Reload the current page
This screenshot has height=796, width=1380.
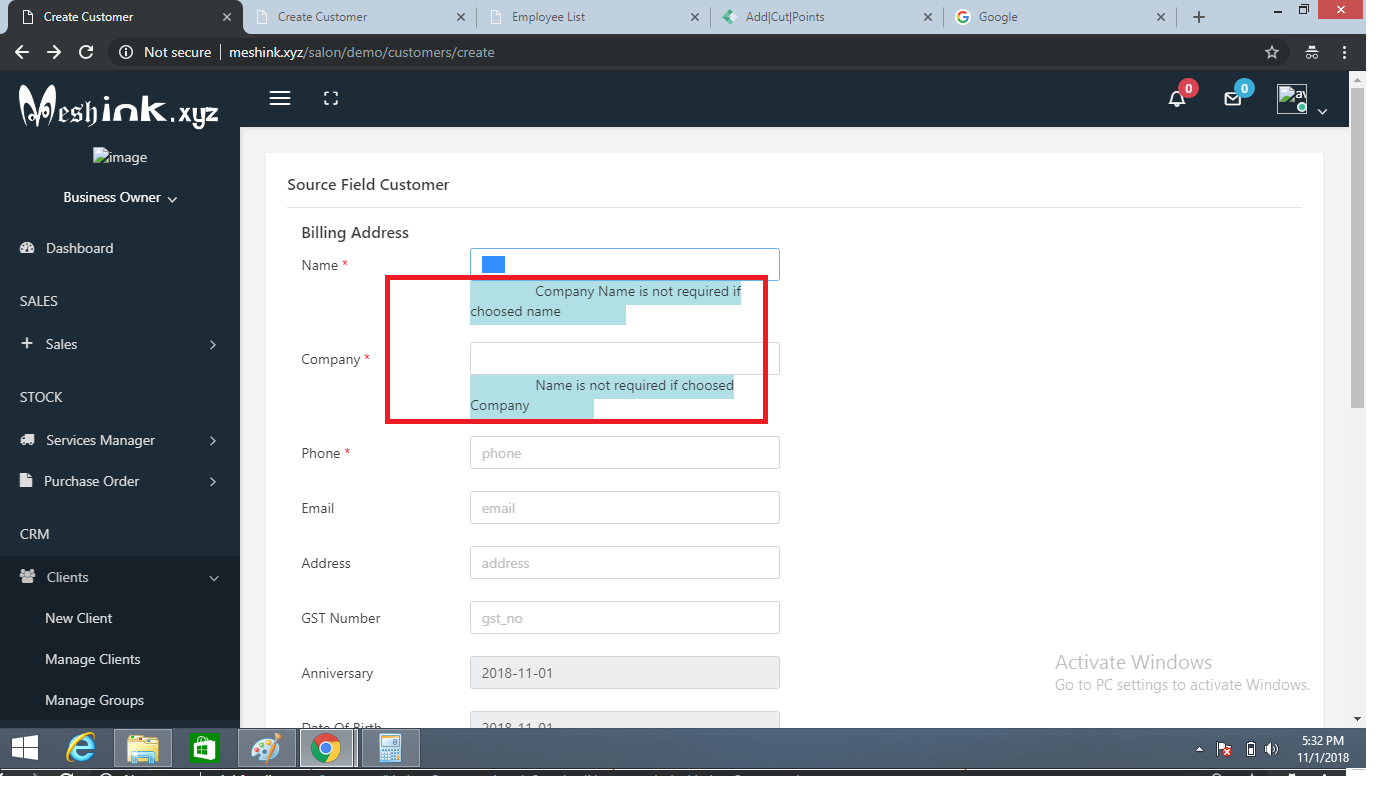coord(86,52)
